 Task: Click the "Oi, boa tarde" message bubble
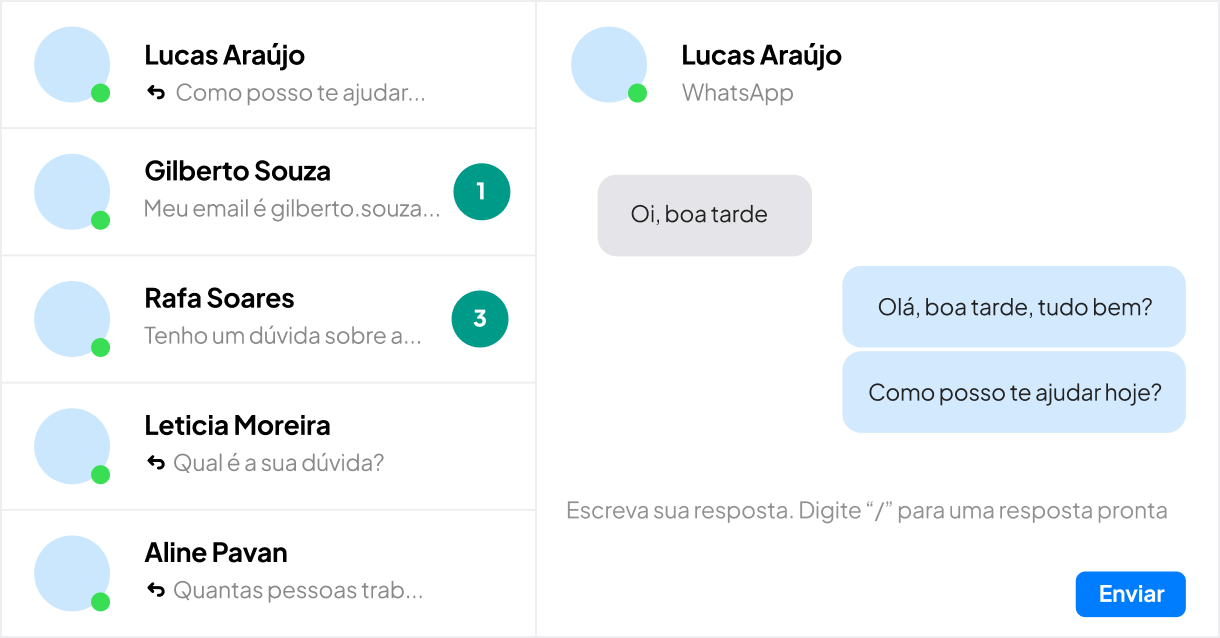pyautogui.click(x=704, y=215)
